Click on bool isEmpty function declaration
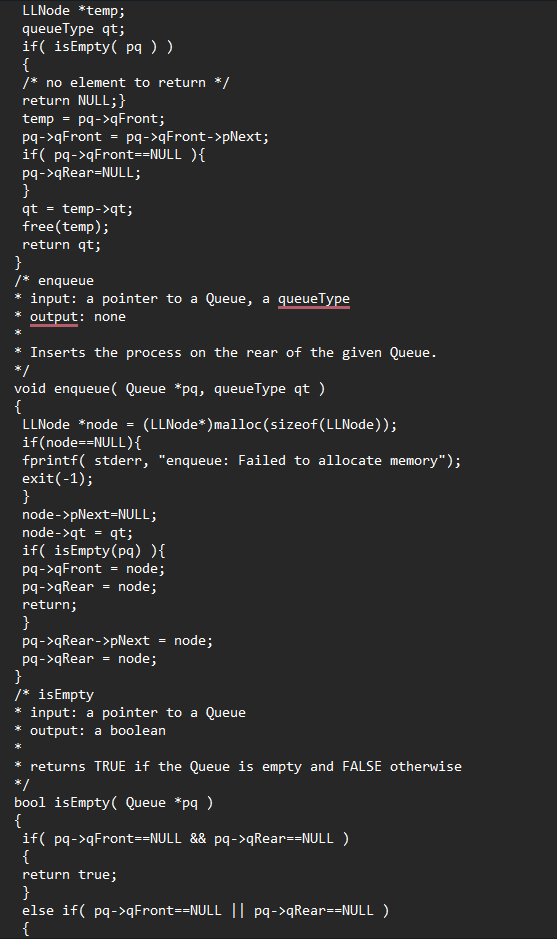The image size is (557, 939). click(x=113, y=802)
